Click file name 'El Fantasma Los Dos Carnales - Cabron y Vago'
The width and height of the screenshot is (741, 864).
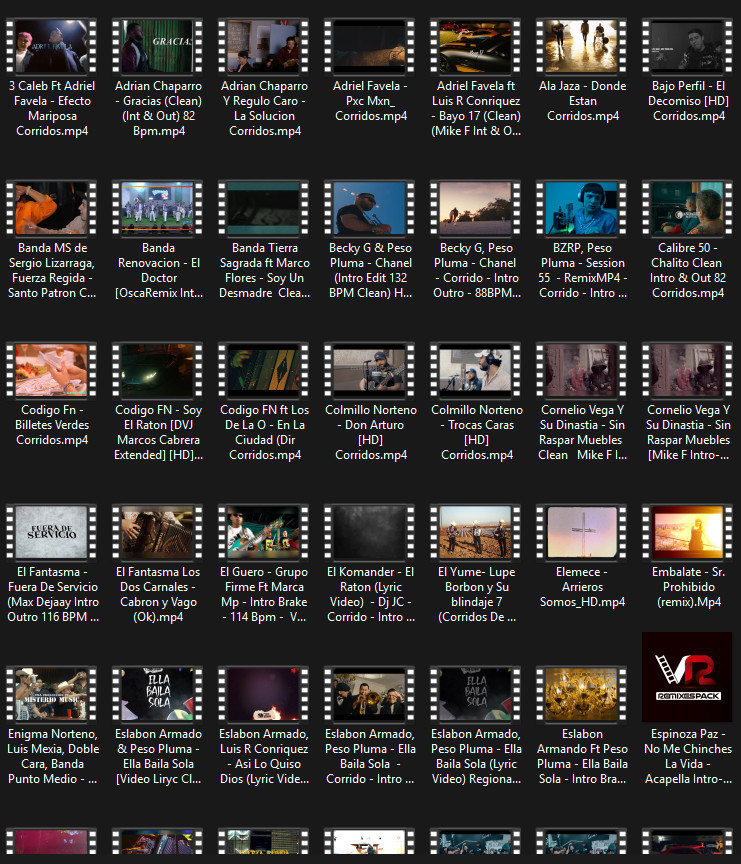click(158, 595)
